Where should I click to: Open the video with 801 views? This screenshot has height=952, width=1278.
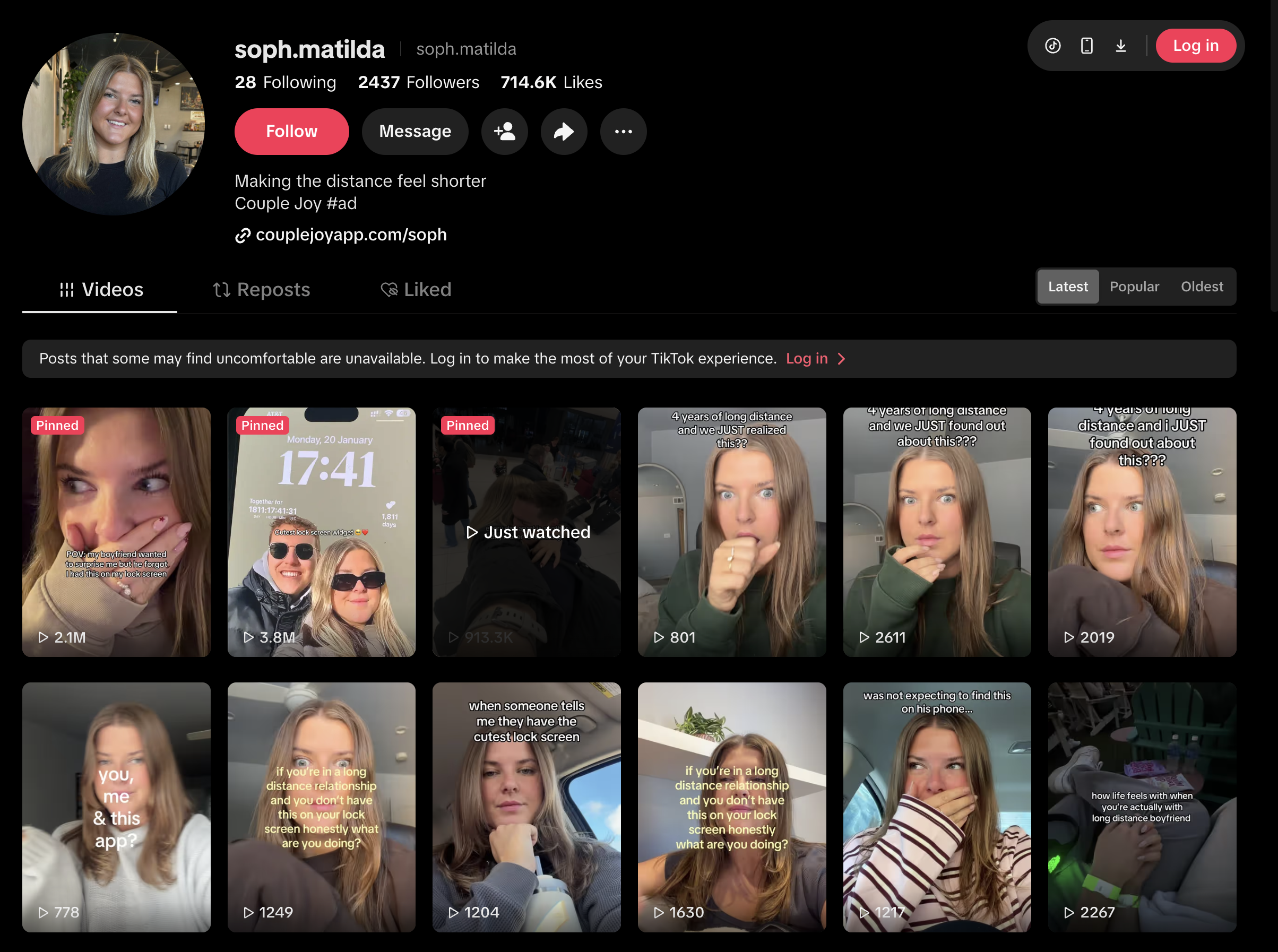click(732, 532)
